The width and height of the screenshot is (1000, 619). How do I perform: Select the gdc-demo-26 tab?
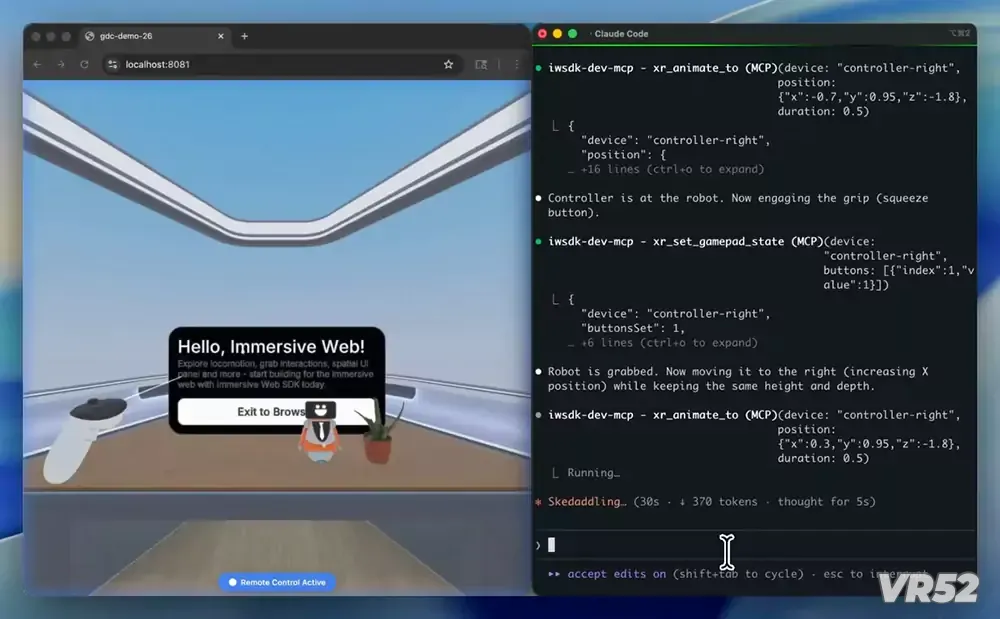150,36
